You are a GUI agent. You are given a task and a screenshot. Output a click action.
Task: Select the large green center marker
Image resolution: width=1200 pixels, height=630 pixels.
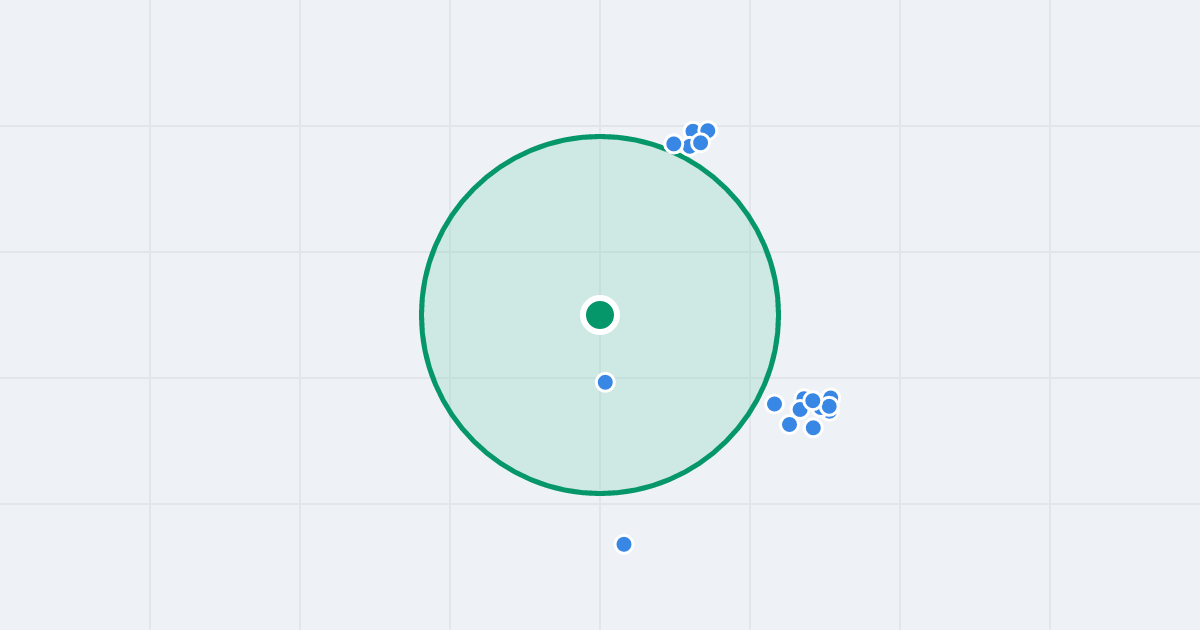tap(600, 315)
